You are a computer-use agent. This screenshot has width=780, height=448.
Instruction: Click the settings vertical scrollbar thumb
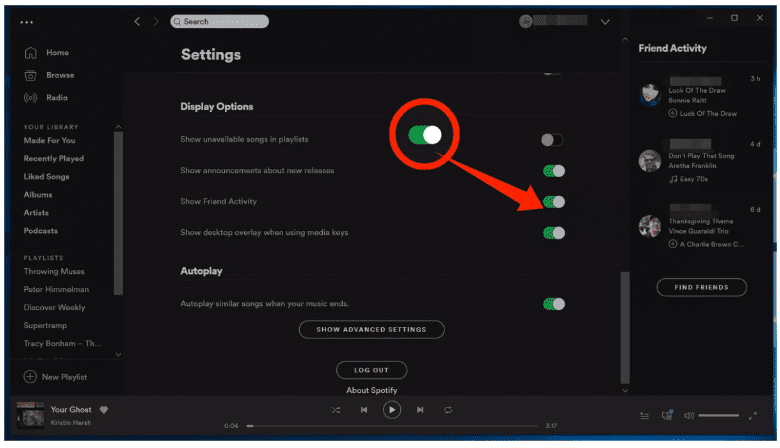(x=625, y=328)
